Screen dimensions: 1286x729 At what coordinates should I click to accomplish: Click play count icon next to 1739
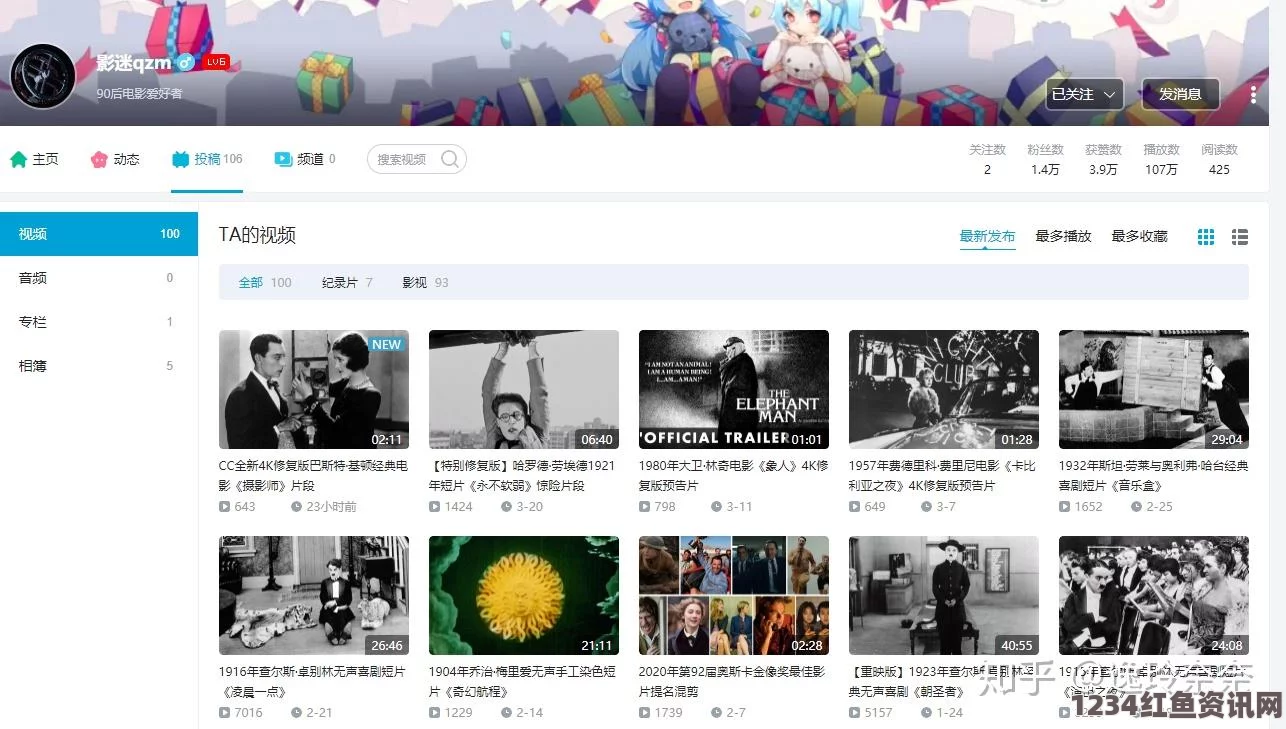tap(644, 713)
